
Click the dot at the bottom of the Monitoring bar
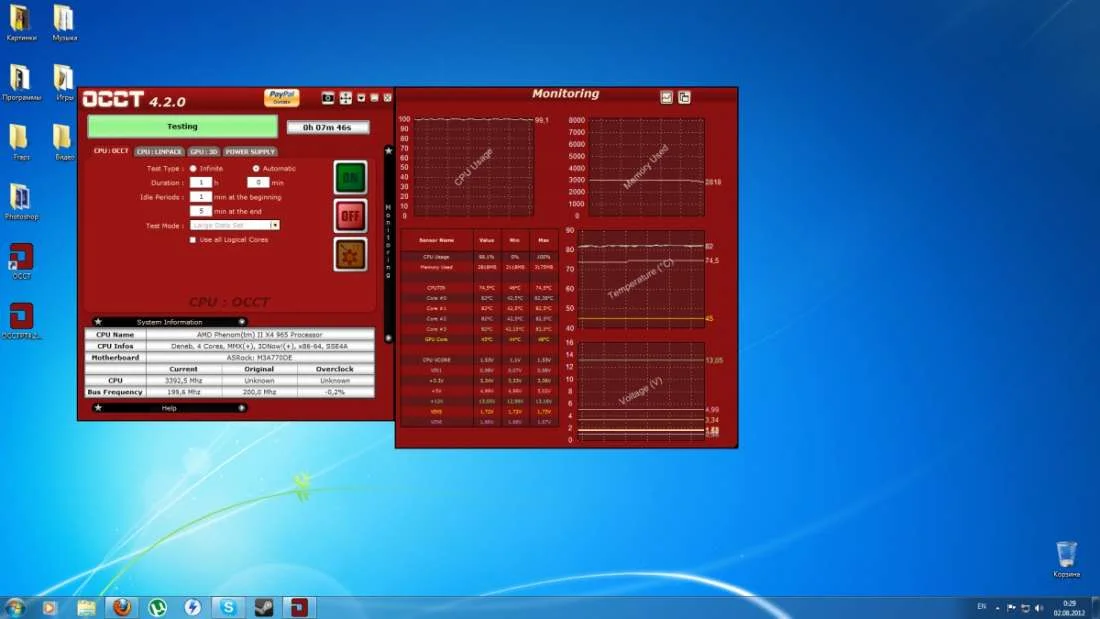pos(389,338)
